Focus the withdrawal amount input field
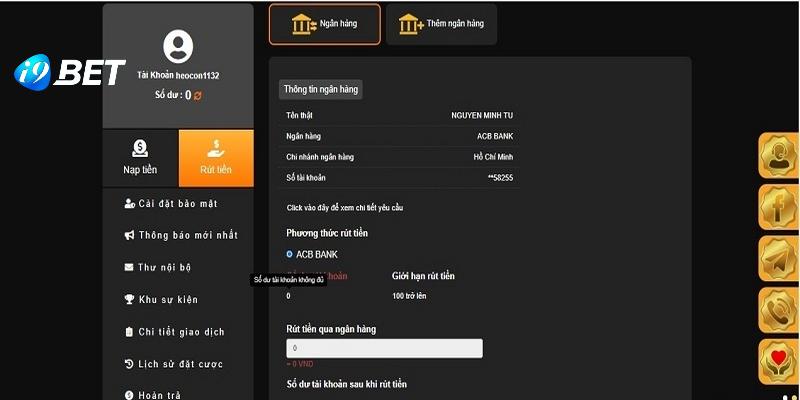Image resolution: width=800 pixels, height=400 pixels. pyautogui.click(x=384, y=348)
